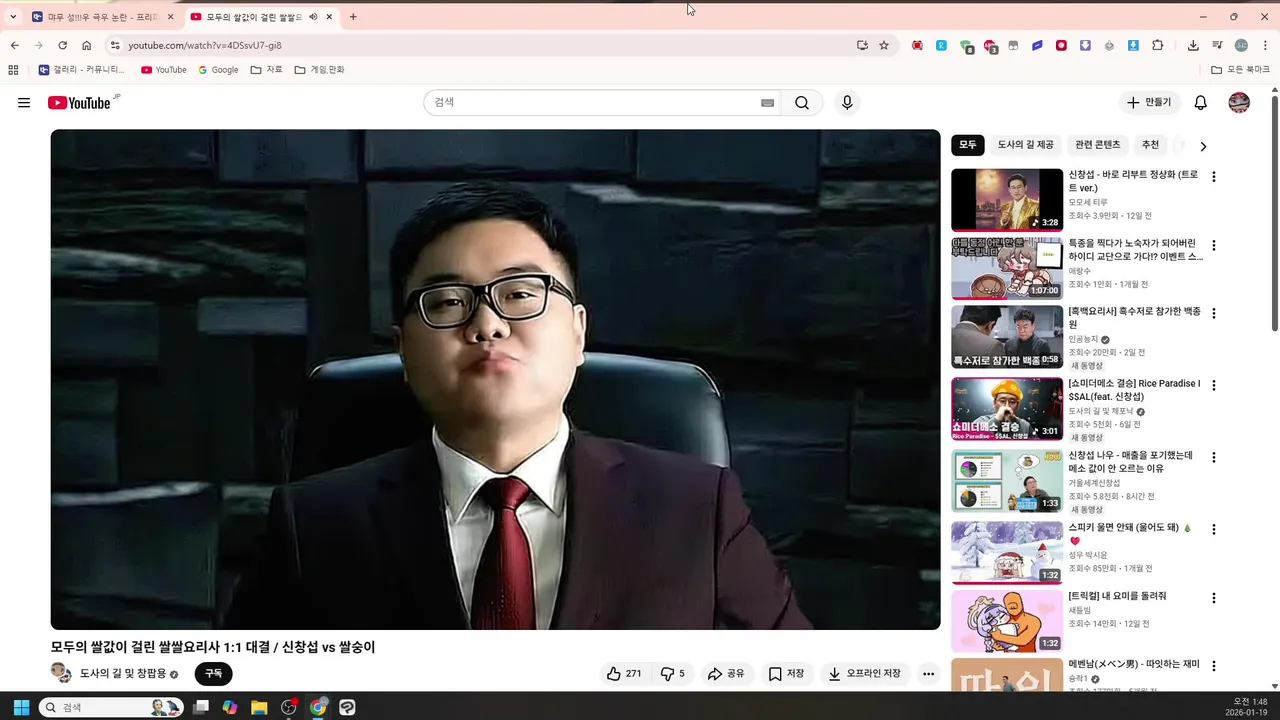The width and height of the screenshot is (1280, 720).
Task: Open account avatar menu in YouTube header
Action: 1239,103
